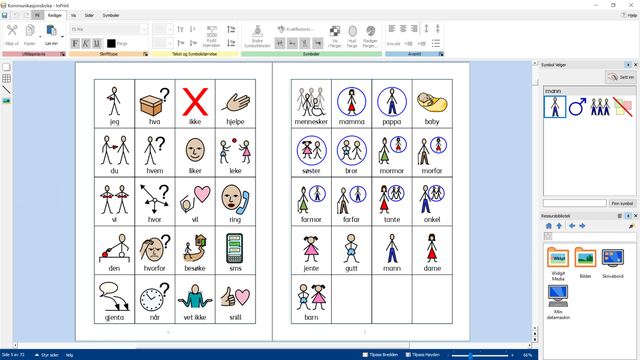Switch to the Symboler ribbon tab

click(111, 16)
